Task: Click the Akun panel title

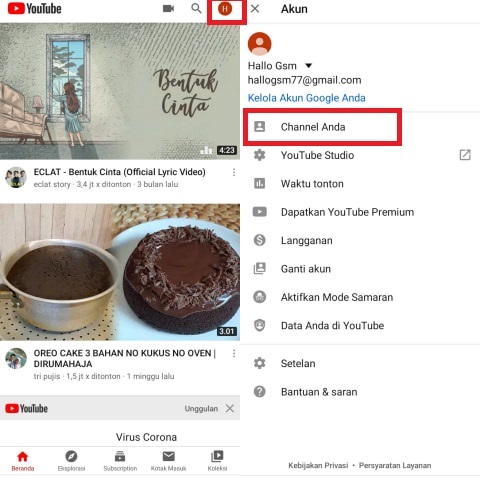Action: 294,9
